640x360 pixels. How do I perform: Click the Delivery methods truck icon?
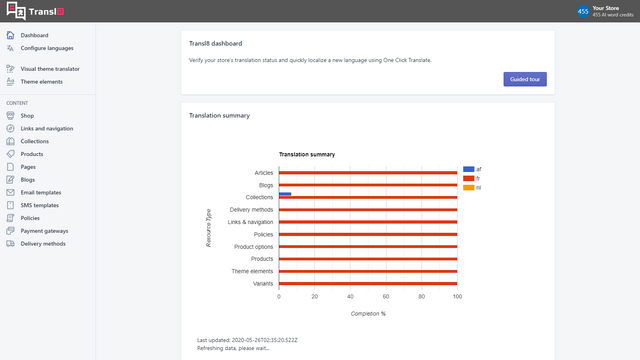point(10,244)
